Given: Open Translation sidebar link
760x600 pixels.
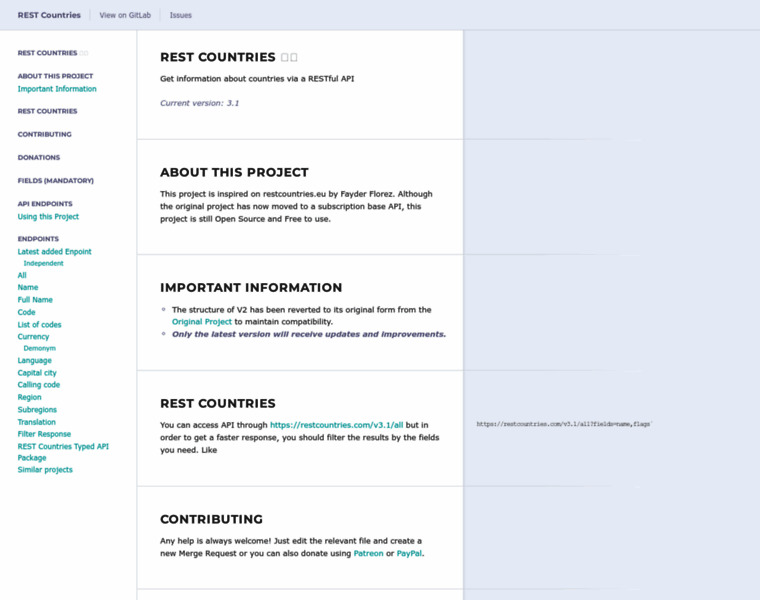Looking at the screenshot, I should click(x=36, y=422).
